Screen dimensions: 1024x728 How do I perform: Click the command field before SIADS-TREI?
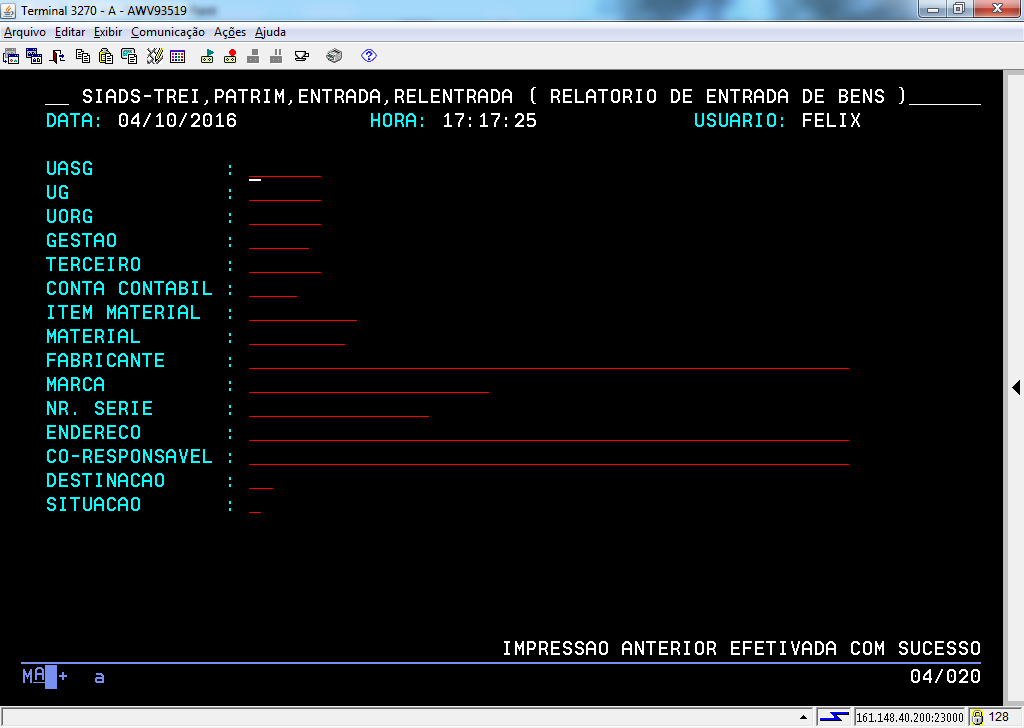click(57, 97)
